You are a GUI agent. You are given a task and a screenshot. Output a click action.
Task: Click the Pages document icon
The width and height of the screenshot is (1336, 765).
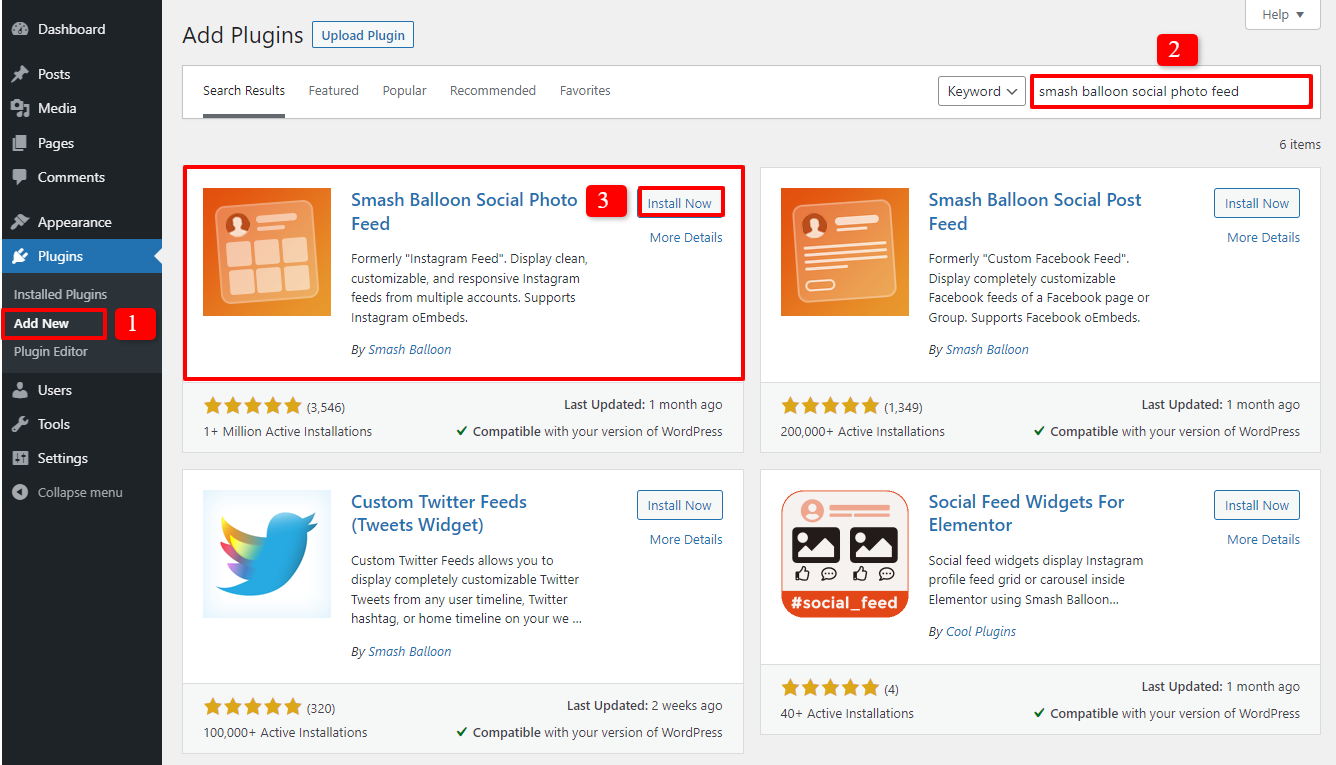pyautogui.click(x=20, y=143)
